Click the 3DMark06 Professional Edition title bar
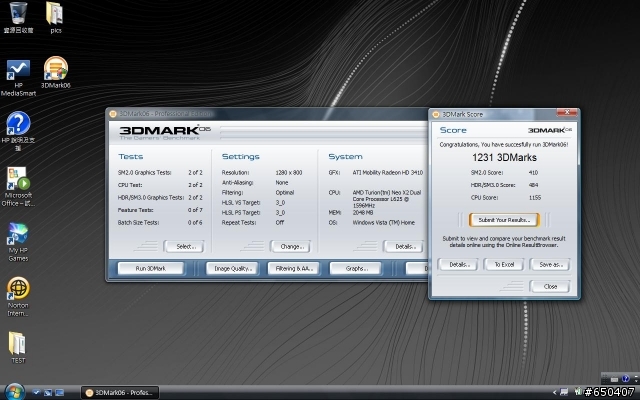 pos(267,114)
